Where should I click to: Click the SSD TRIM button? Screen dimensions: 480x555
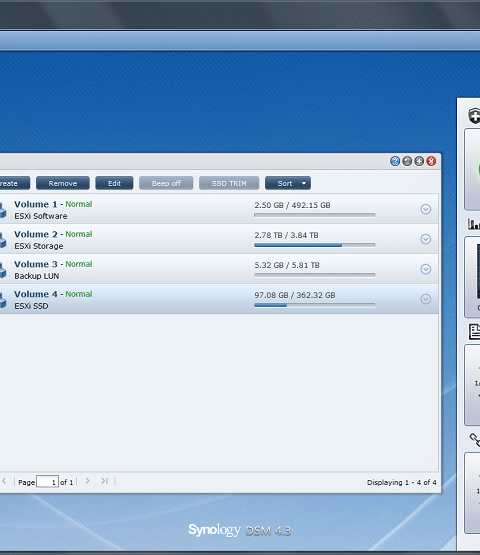tap(229, 183)
